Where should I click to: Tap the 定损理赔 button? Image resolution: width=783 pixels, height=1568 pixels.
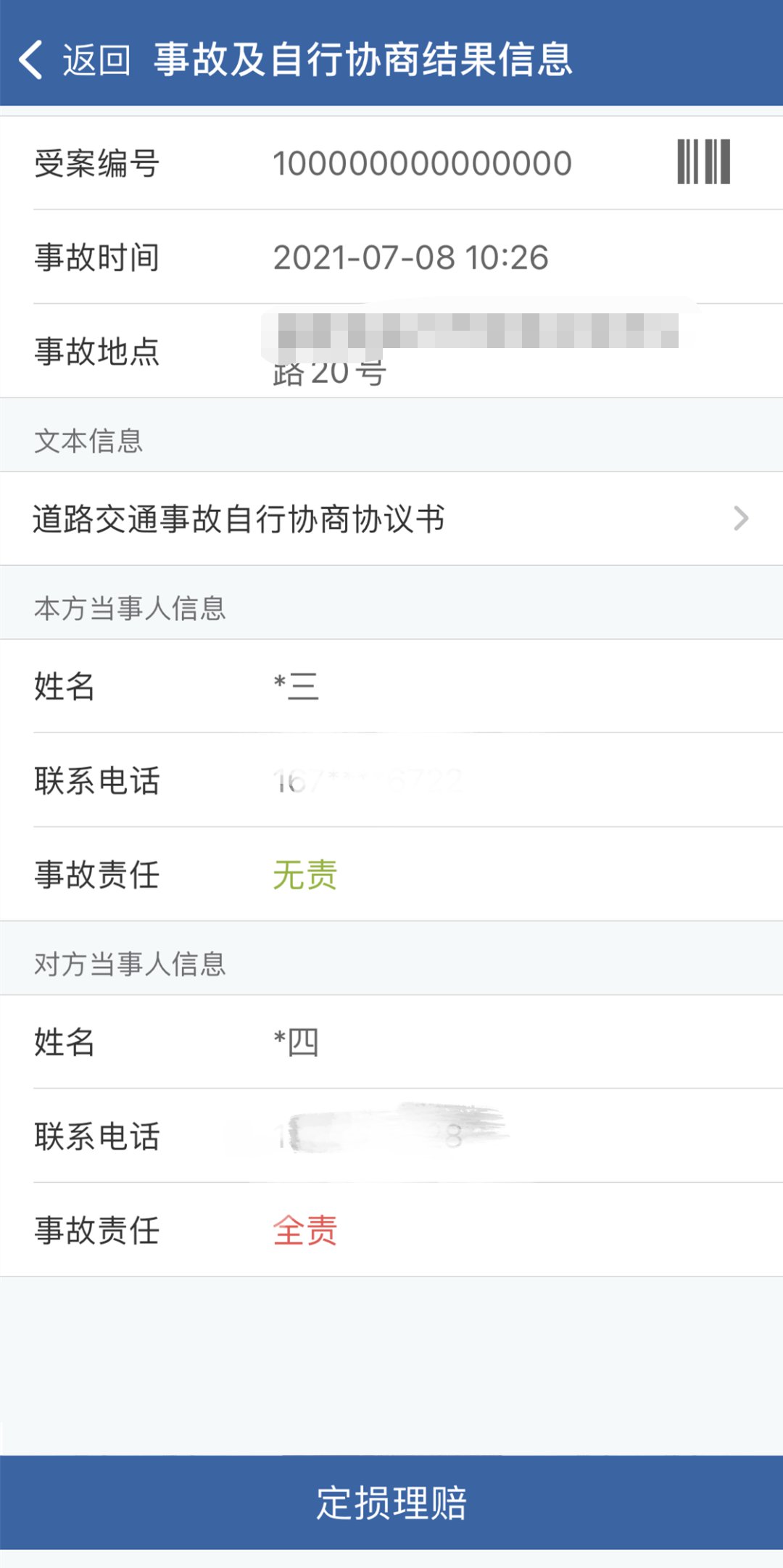[x=391, y=1502]
